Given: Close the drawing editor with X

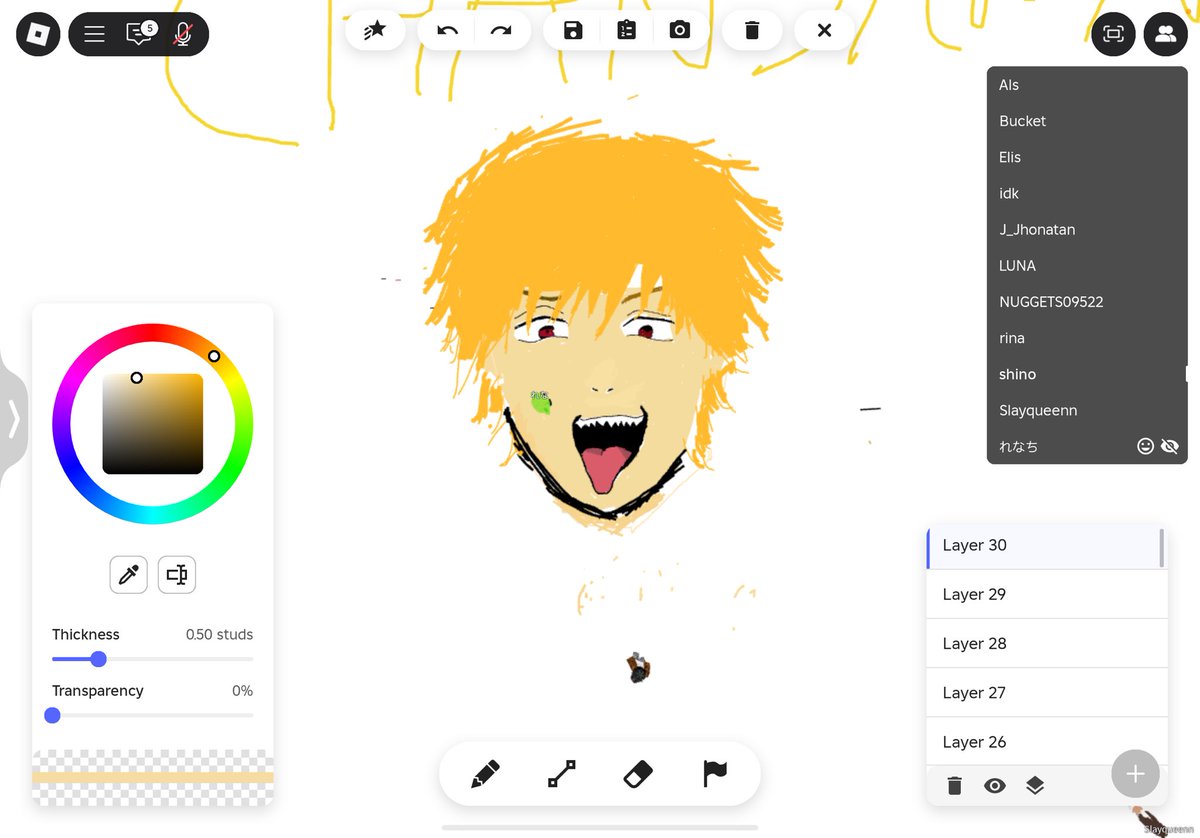Looking at the screenshot, I should point(824,30).
